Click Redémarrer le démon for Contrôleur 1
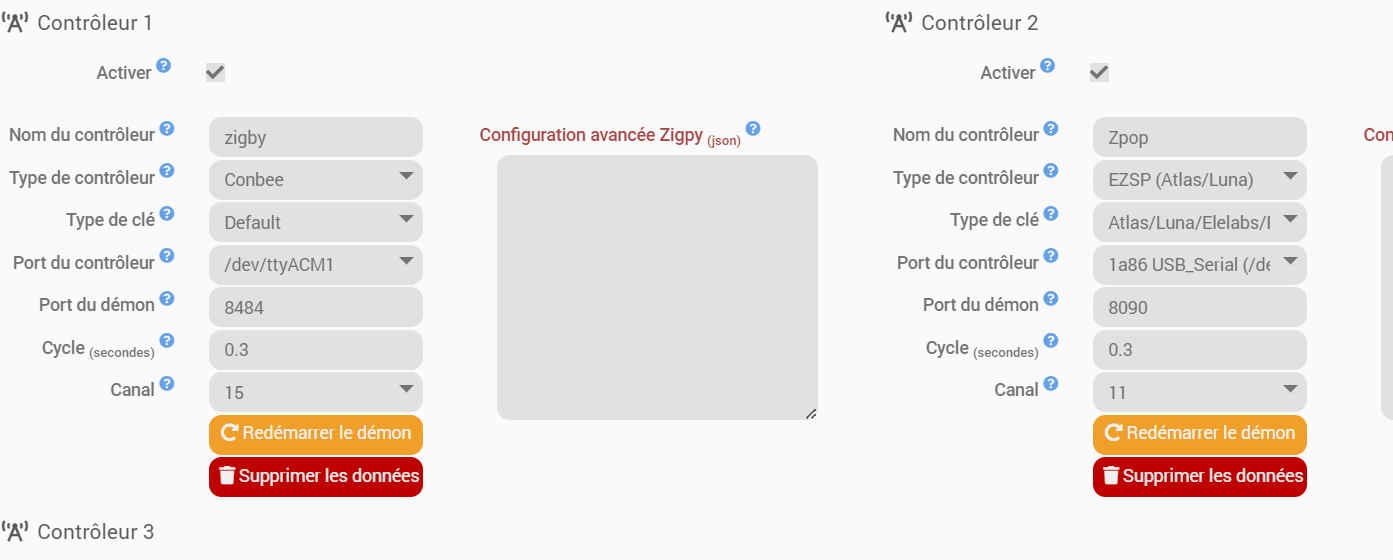 click(x=316, y=434)
